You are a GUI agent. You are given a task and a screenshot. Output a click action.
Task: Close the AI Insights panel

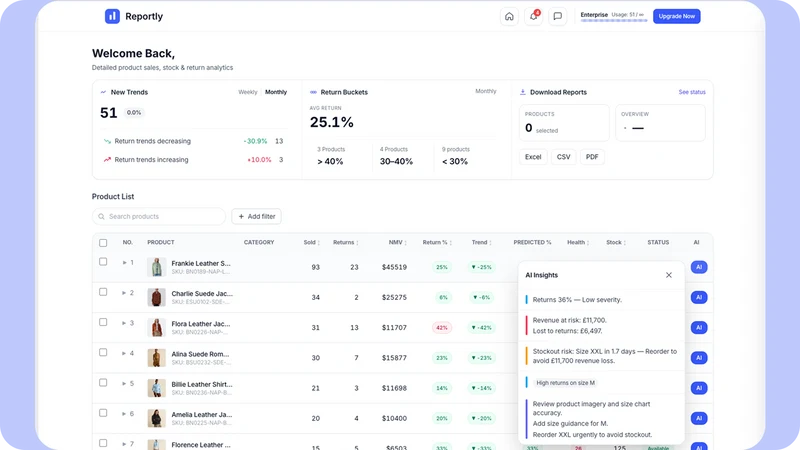(669, 275)
